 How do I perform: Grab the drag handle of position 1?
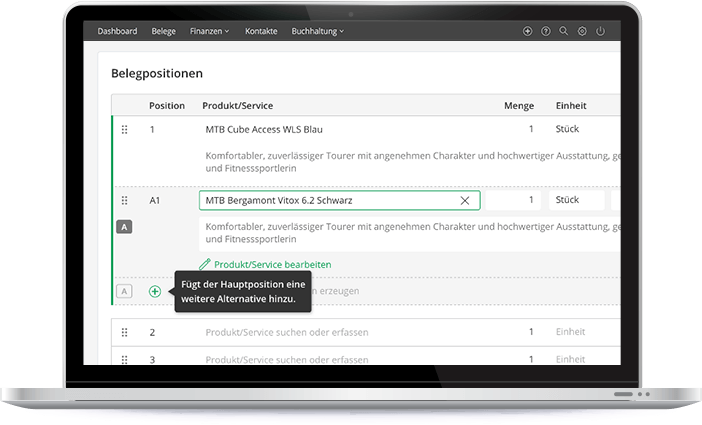point(125,130)
